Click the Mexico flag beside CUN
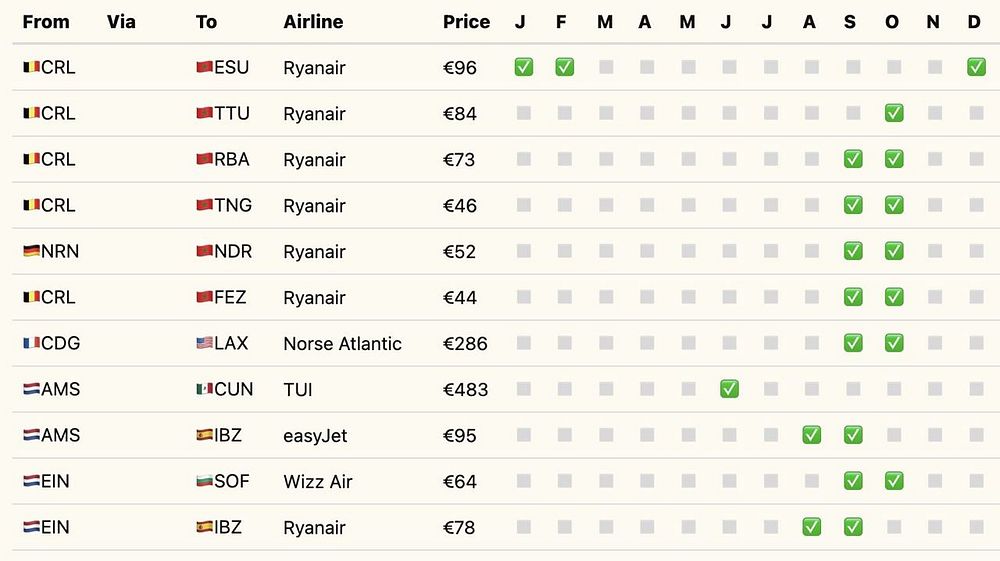The height and width of the screenshot is (561, 1000). click(204, 390)
